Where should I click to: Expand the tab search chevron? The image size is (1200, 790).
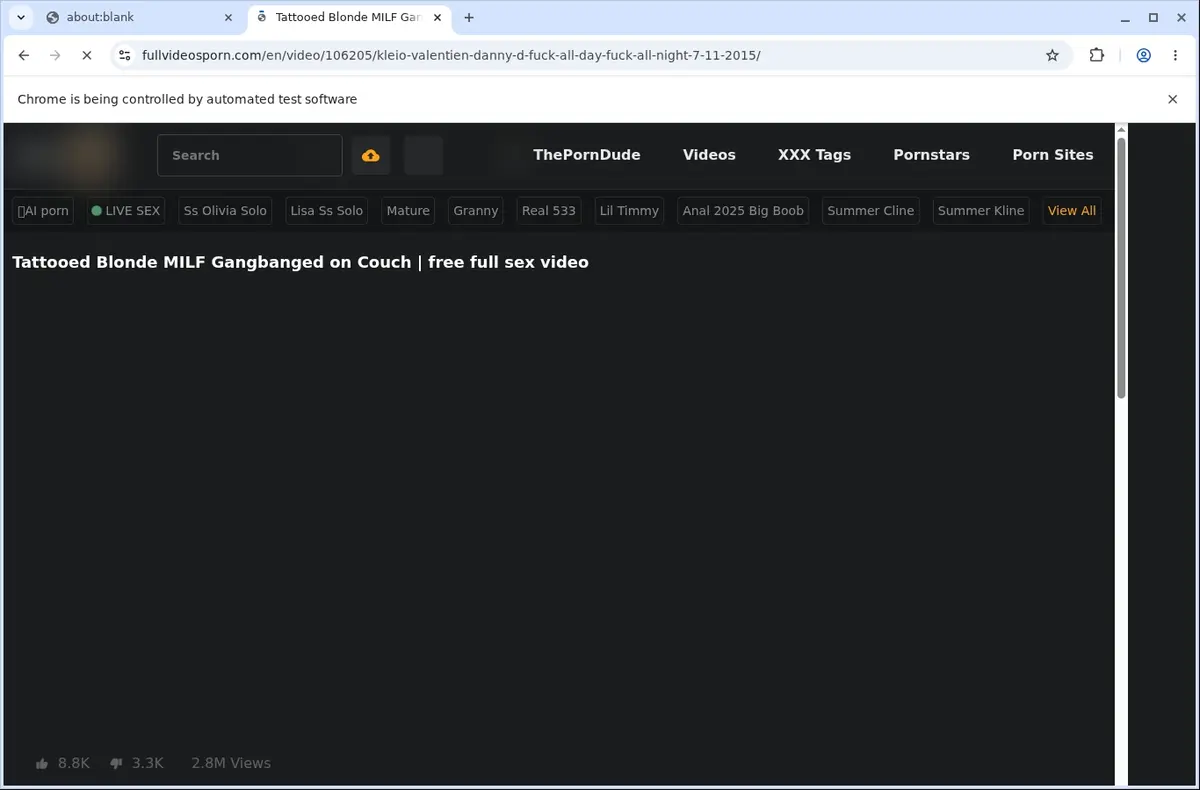tap(20, 17)
